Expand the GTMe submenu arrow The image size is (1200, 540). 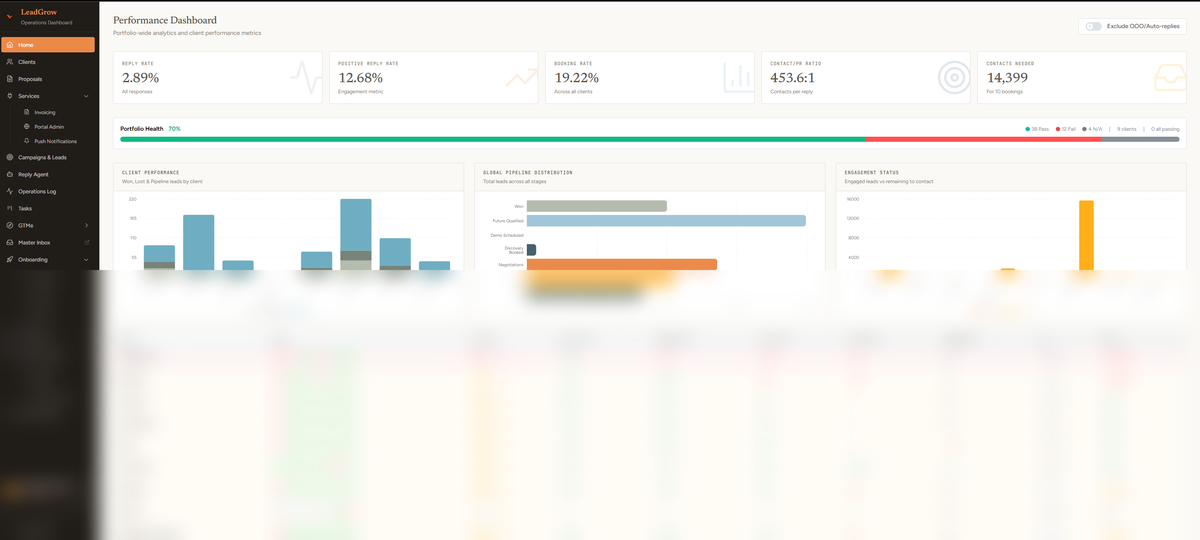87,225
